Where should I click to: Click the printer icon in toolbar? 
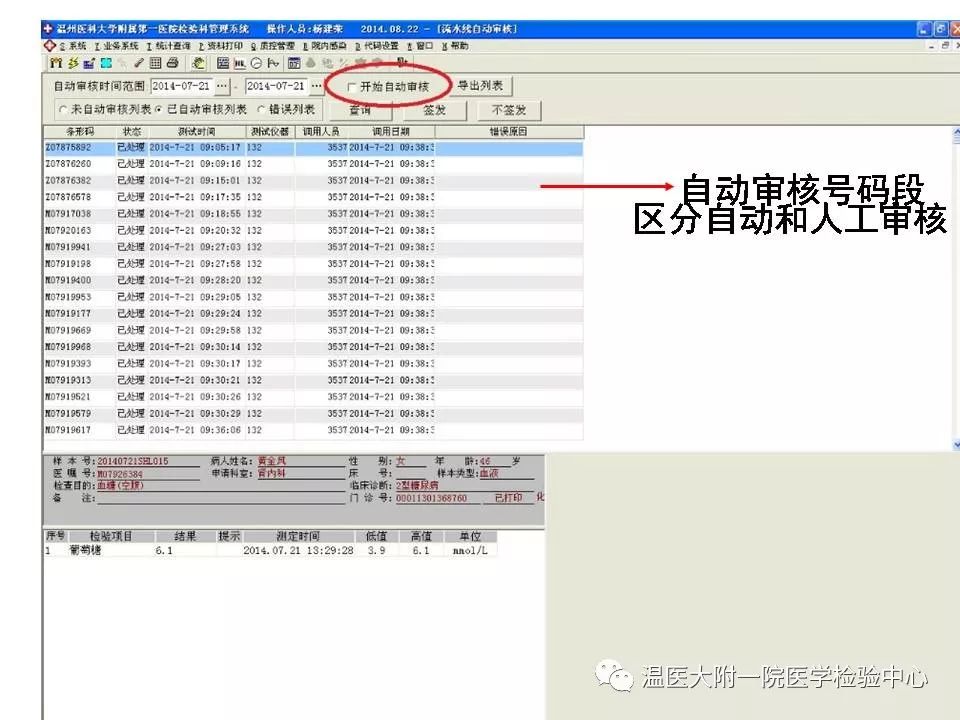point(172,63)
